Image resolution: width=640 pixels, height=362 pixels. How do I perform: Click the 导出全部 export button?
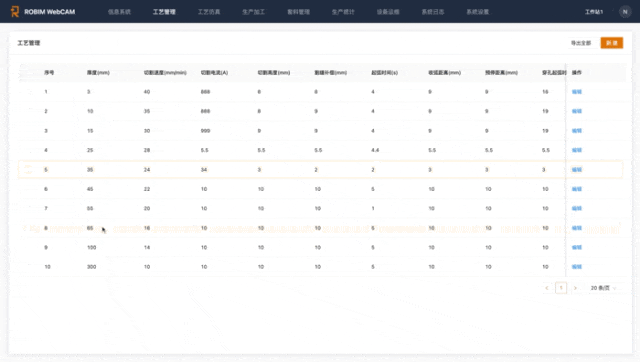tap(581, 43)
